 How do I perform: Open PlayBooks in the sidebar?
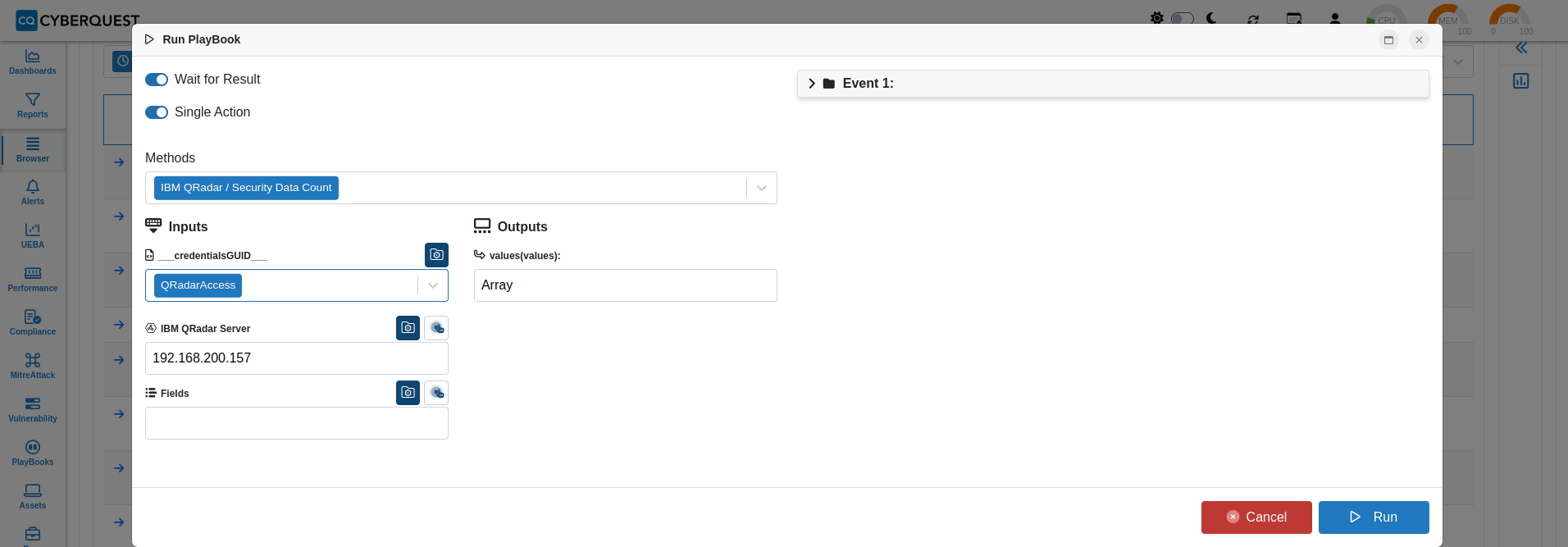click(33, 454)
